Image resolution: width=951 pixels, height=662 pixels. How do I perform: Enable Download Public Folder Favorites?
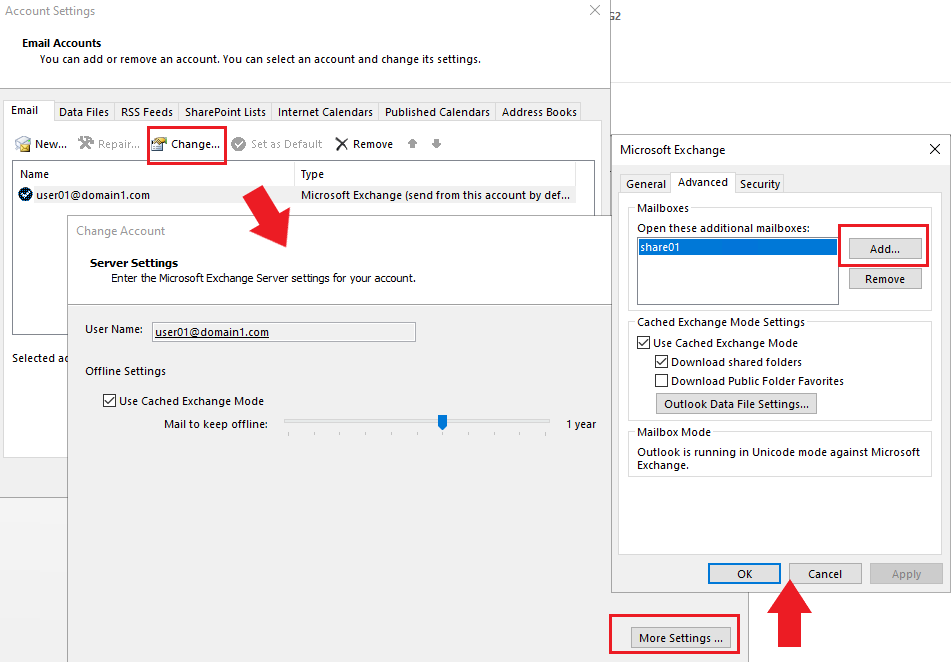(662, 381)
